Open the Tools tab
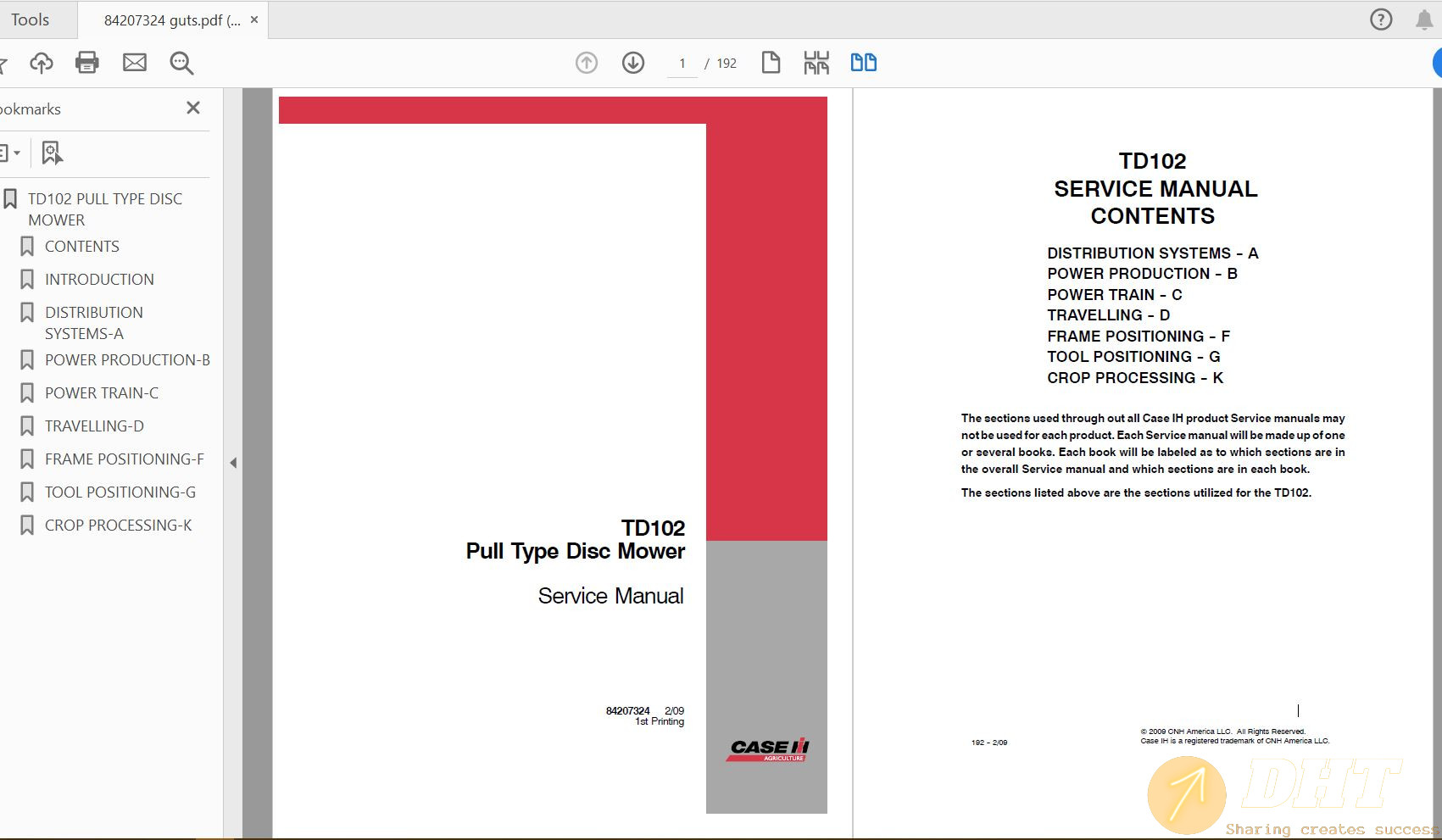The height and width of the screenshot is (840, 1442). point(30,19)
